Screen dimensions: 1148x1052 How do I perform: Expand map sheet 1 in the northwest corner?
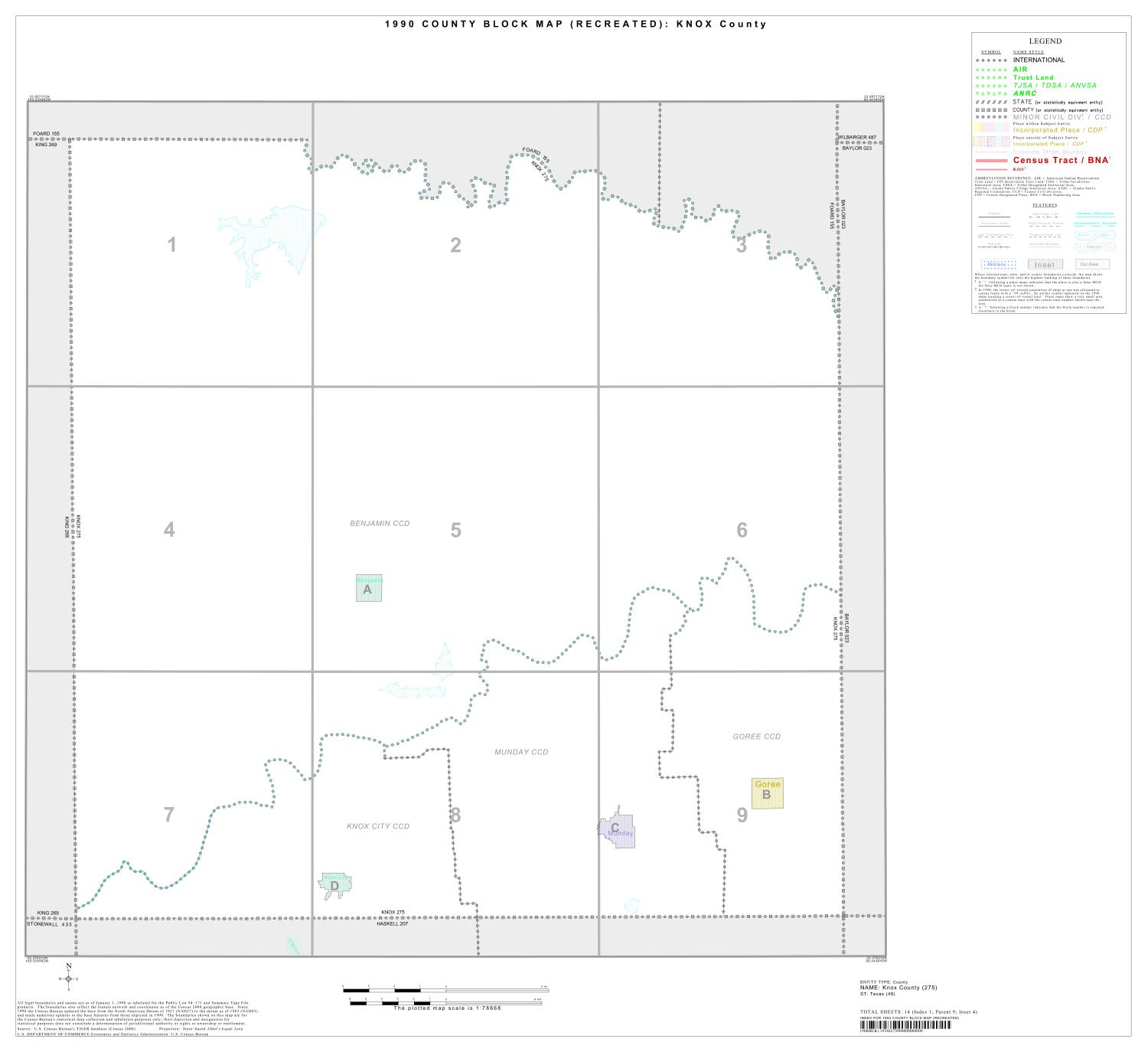[x=171, y=243]
